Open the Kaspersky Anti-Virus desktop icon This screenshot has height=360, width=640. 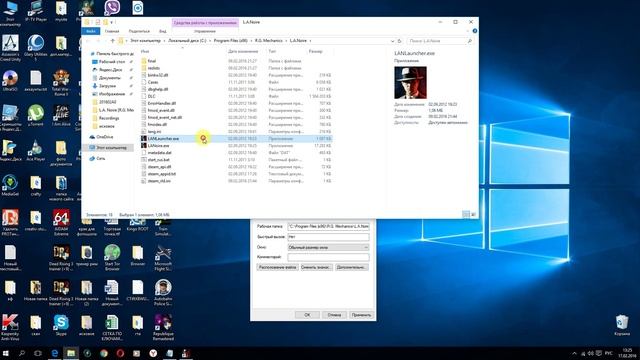pyautogui.click(x=10, y=327)
